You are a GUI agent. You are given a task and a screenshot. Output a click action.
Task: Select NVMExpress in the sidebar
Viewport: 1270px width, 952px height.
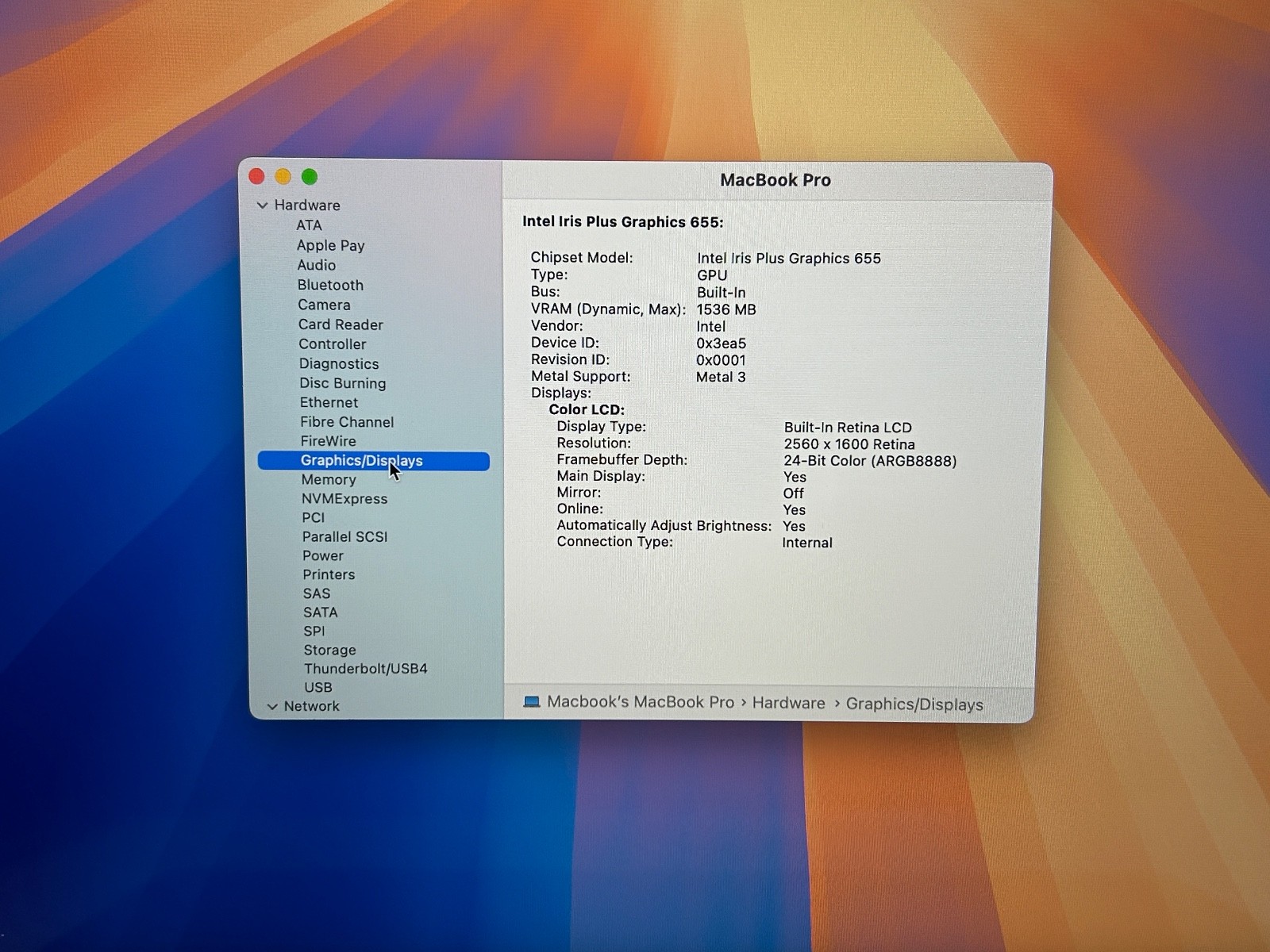click(344, 499)
